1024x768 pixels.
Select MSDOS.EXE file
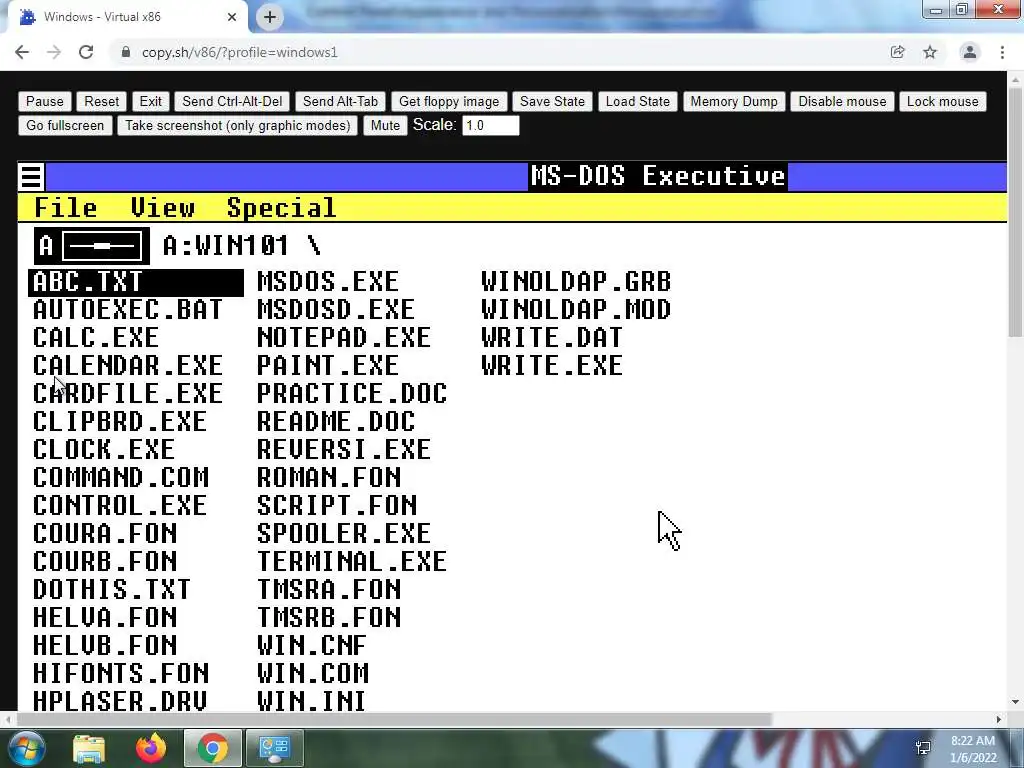pyautogui.click(x=328, y=282)
